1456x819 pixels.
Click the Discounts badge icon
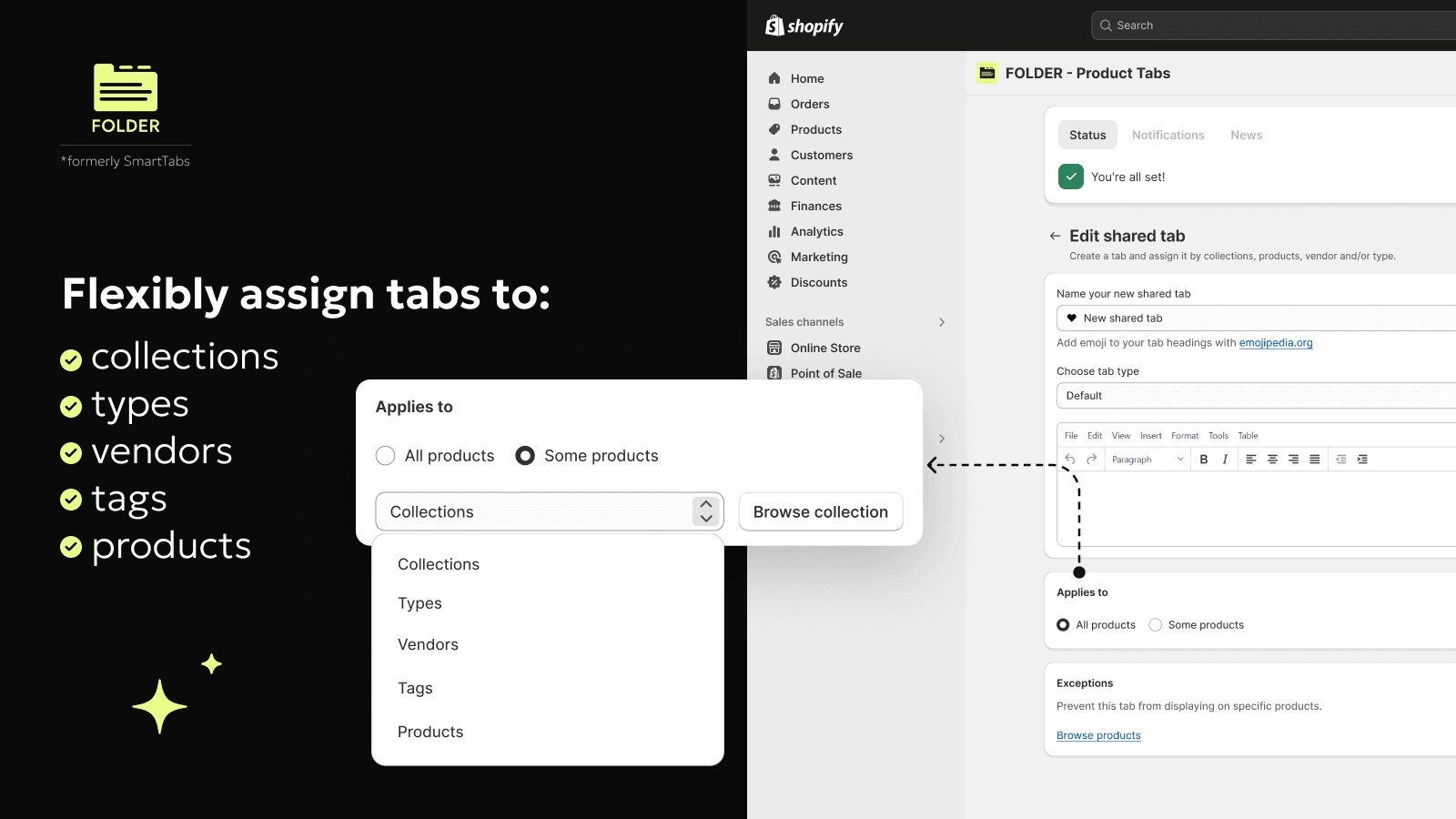pos(774,282)
